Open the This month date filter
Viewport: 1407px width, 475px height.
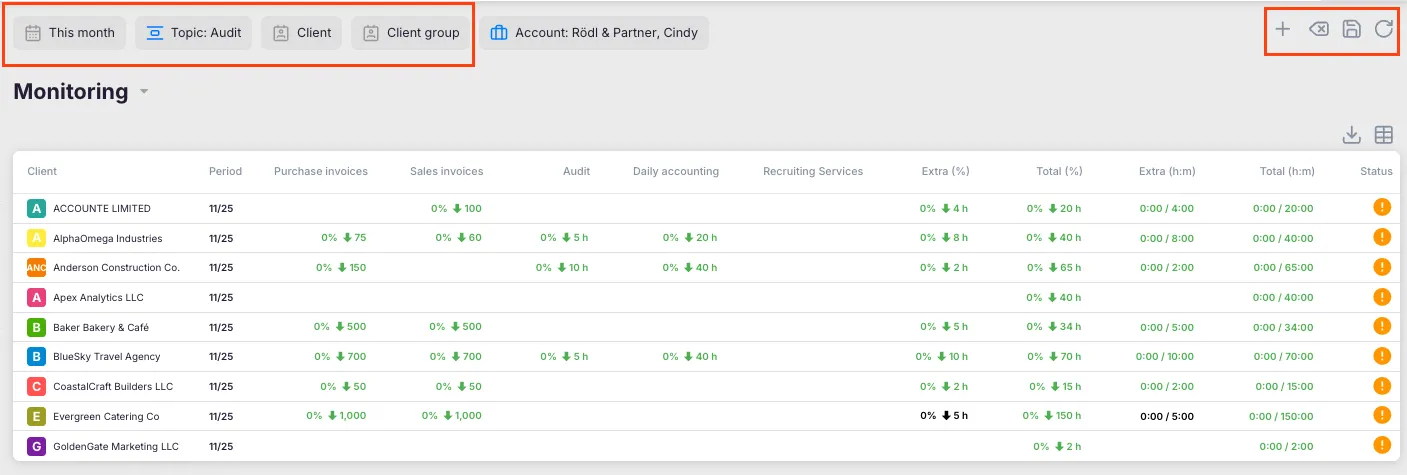click(70, 33)
